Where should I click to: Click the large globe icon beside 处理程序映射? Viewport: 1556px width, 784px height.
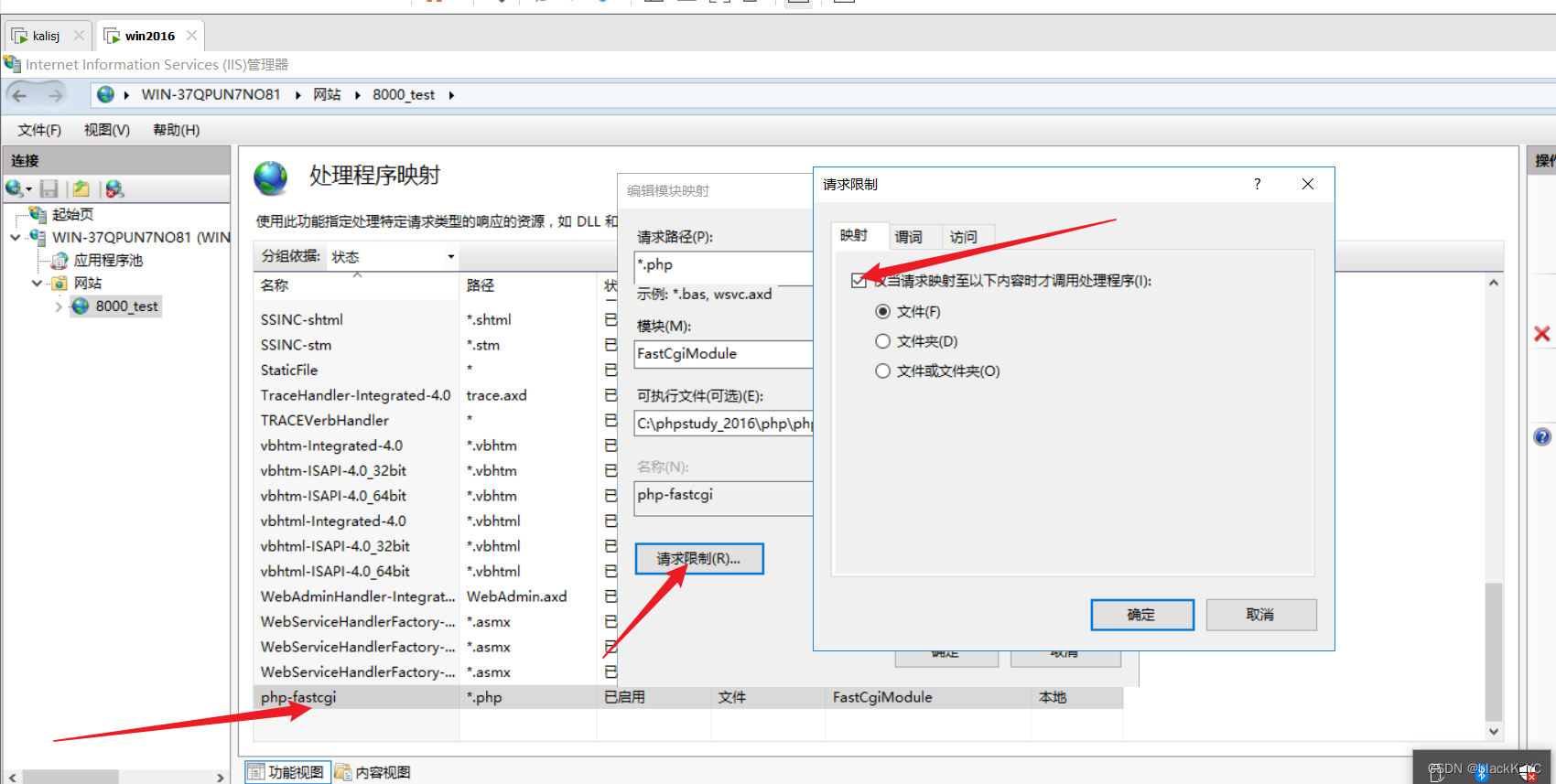[271, 177]
